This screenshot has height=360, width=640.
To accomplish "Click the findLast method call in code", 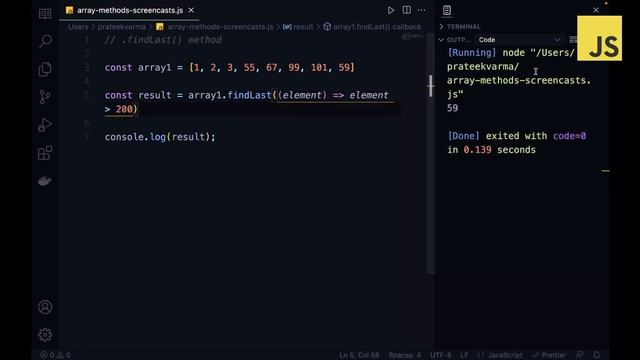I will pyautogui.click(x=249, y=95).
